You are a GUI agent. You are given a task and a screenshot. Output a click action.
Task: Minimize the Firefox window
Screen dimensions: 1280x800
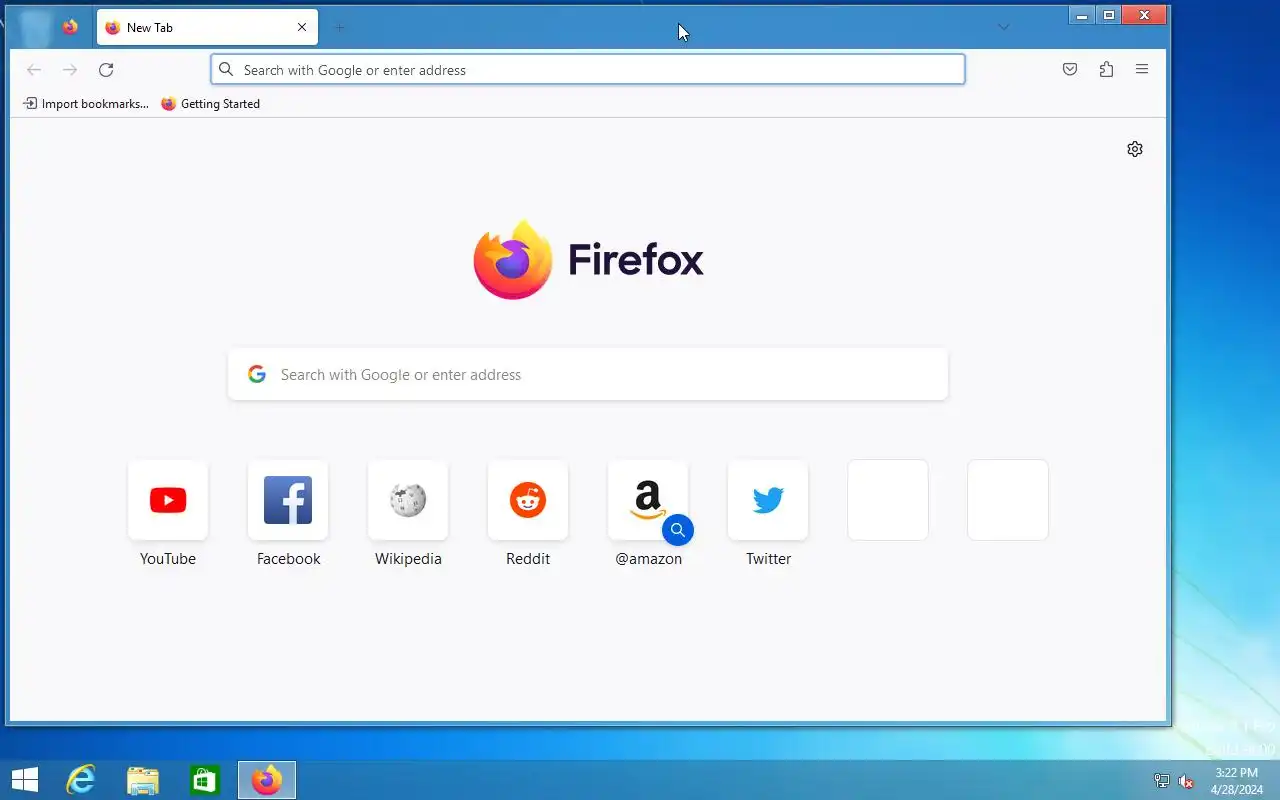pyautogui.click(x=1082, y=15)
